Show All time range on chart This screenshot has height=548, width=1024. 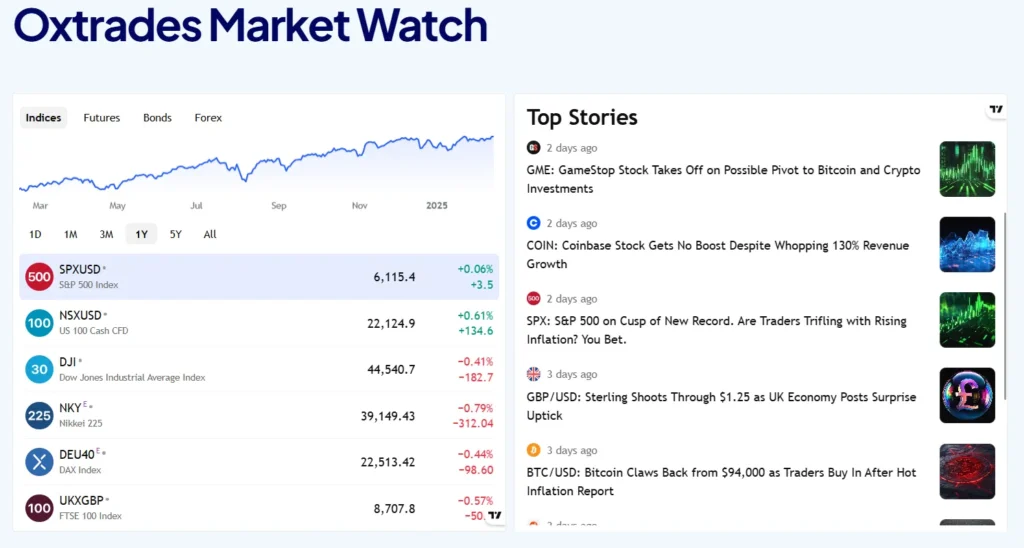pyautogui.click(x=210, y=235)
